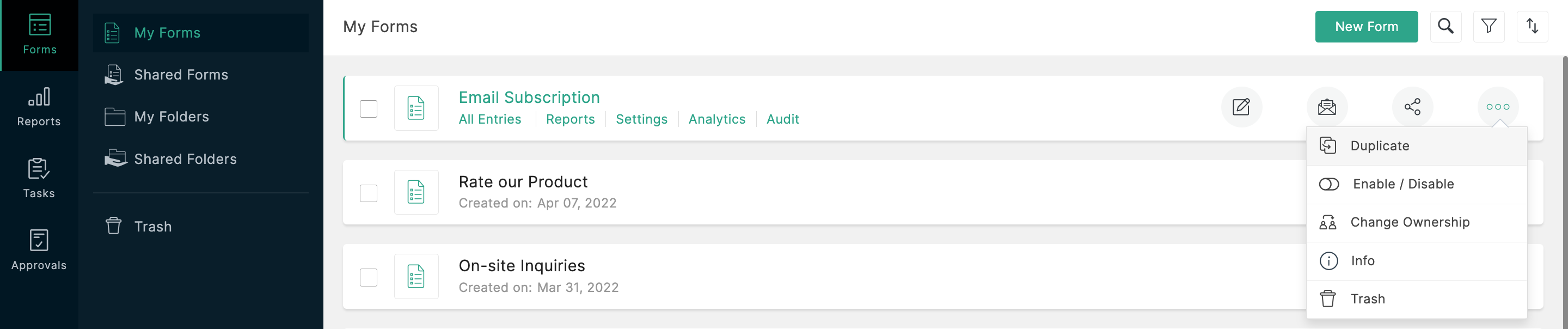Select Duplicate from the options menu
This screenshot has width=1568, height=329.
[1379, 145]
